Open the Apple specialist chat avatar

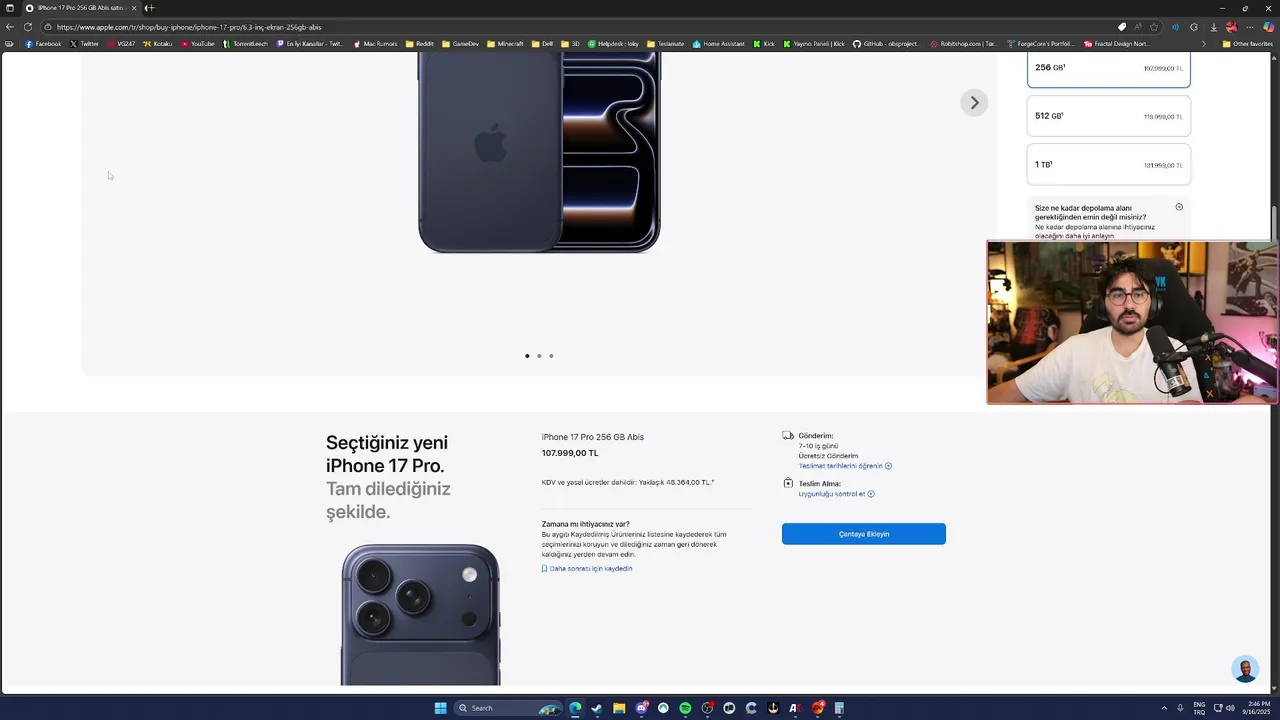point(1245,669)
